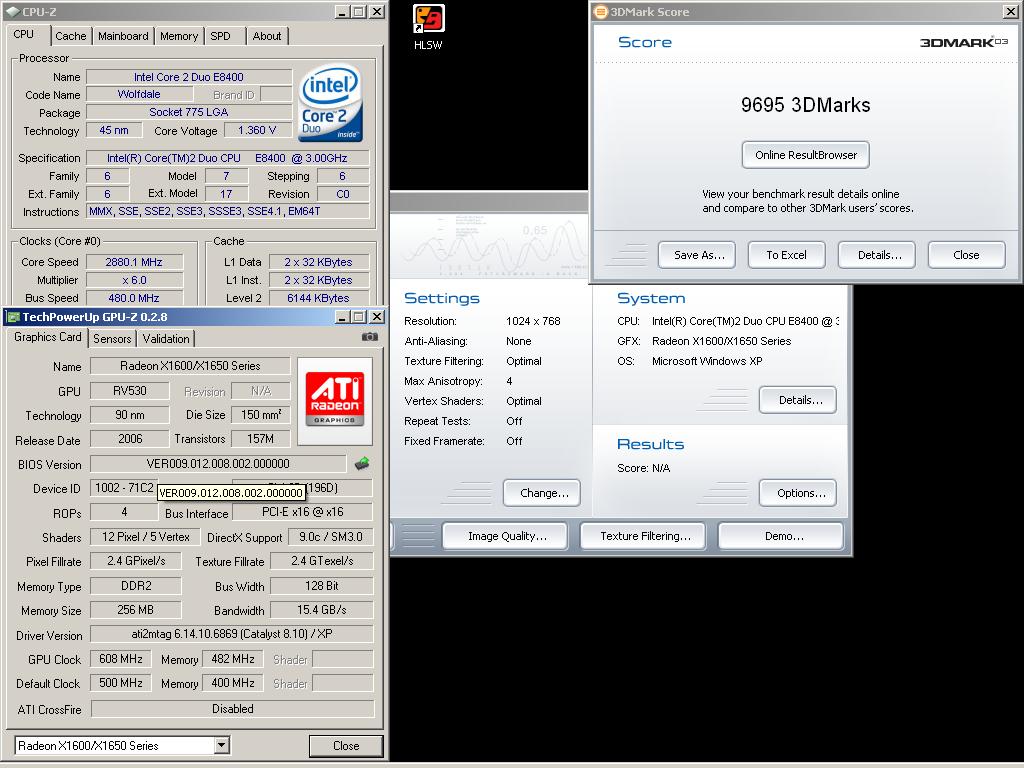Click the Bus Interface PCI-E x16 field
The width and height of the screenshot is (1024, 768).
302,512
